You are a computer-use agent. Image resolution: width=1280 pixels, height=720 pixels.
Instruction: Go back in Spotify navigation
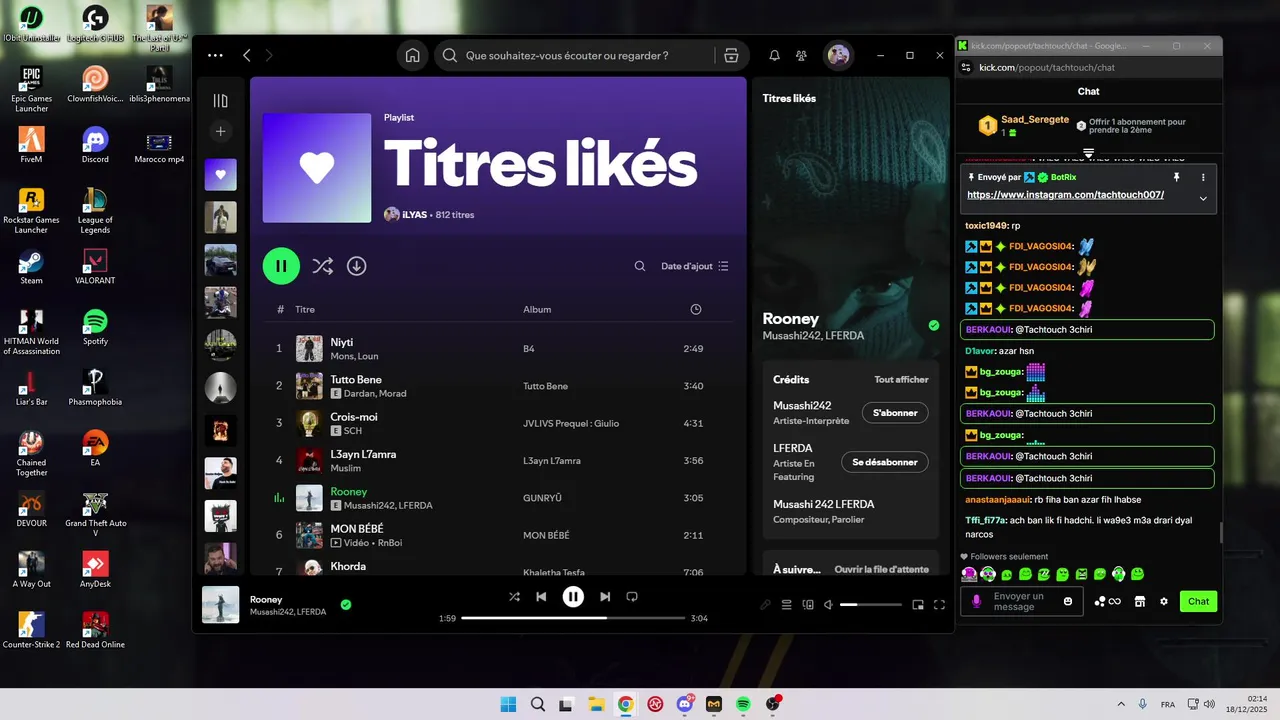(x=247, y=56)
